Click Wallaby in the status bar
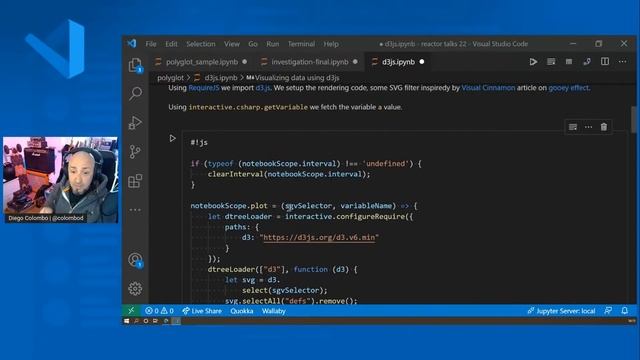The height and width of the screenshot is (360, 640). tap(273, 311)
